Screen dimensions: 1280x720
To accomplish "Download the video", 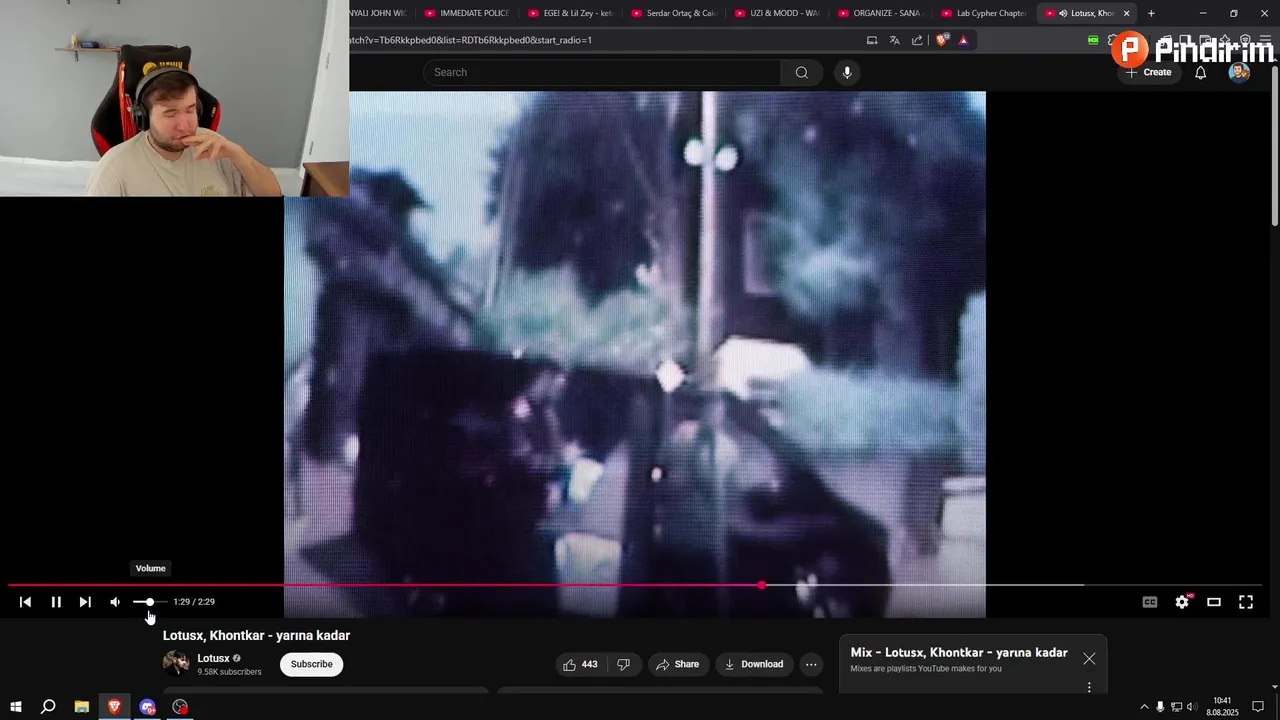I will coord(754,664).
